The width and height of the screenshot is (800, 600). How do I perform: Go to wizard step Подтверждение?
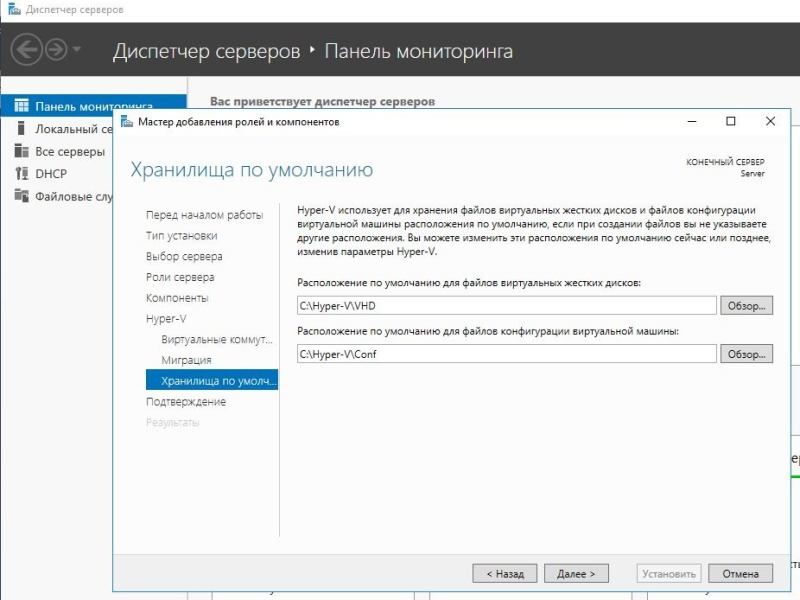click(x=186, y=402)
